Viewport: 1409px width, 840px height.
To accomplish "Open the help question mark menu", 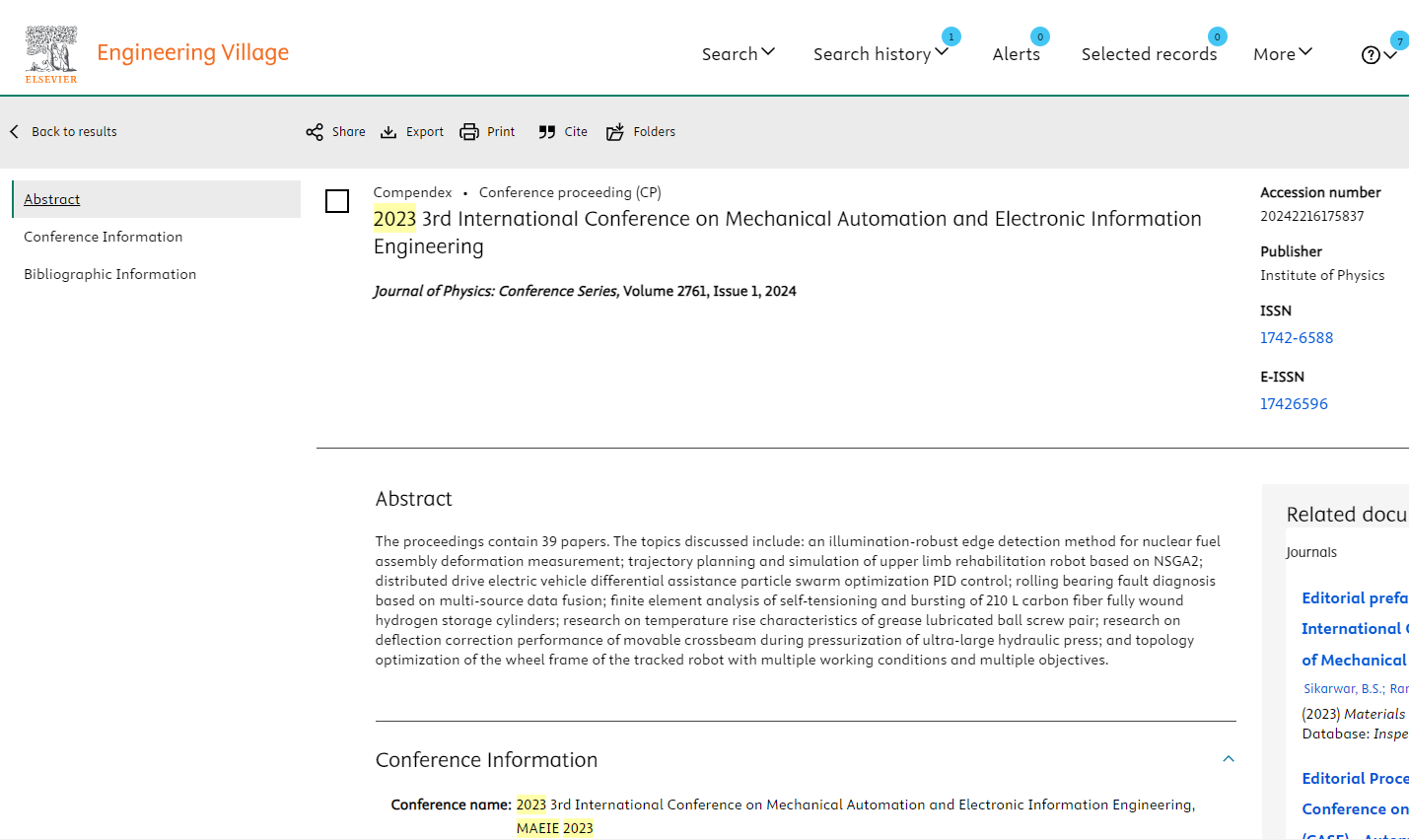I will pos(1378,55).
